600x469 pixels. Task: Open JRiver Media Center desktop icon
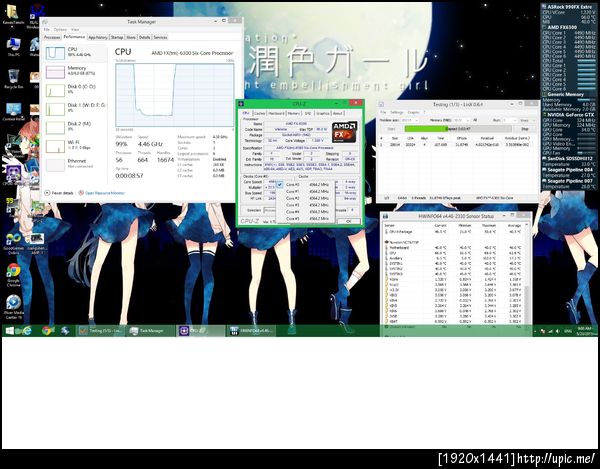click(x=13, y=306)
